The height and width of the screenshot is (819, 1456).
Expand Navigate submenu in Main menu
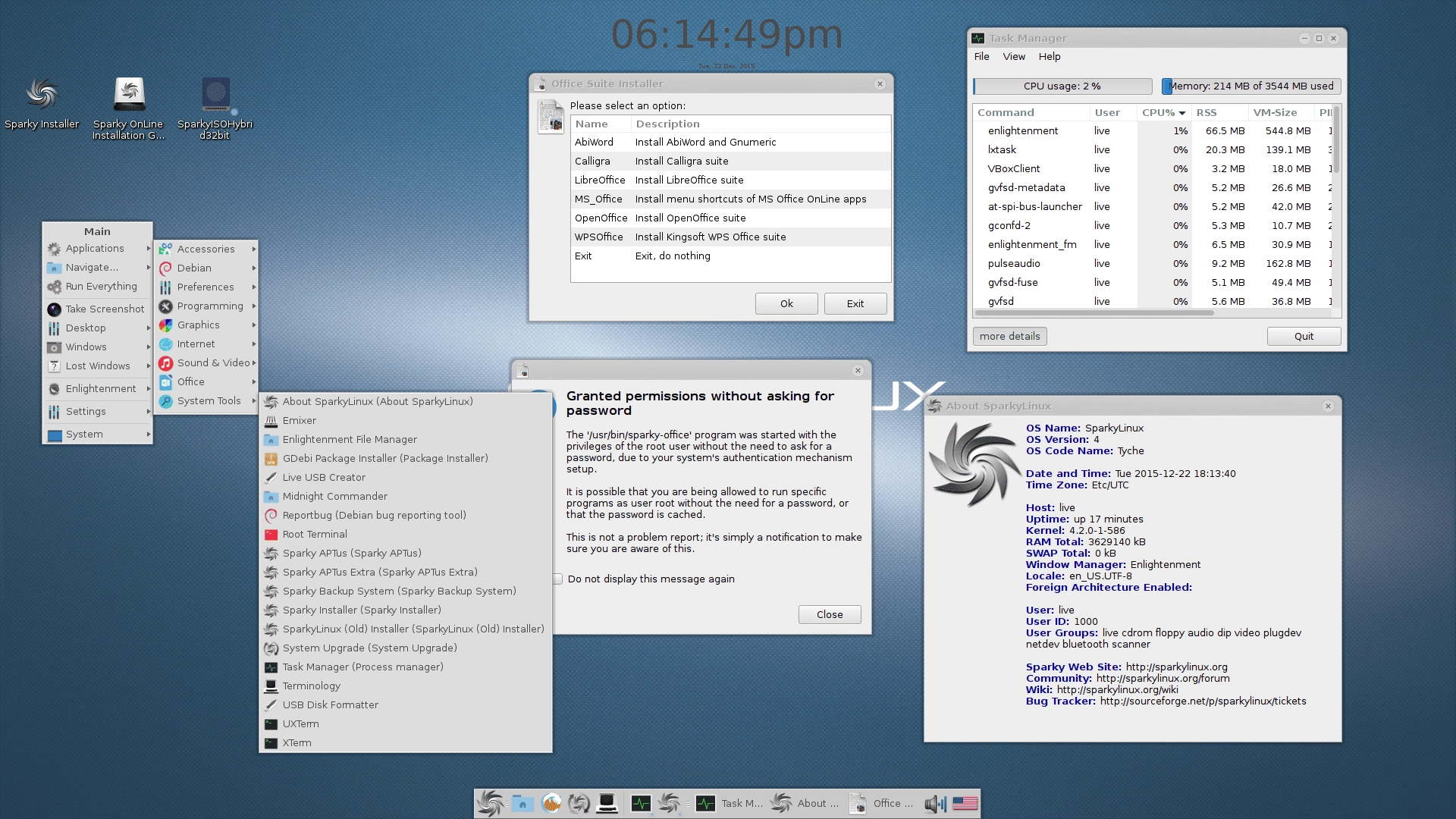[98, 267]
